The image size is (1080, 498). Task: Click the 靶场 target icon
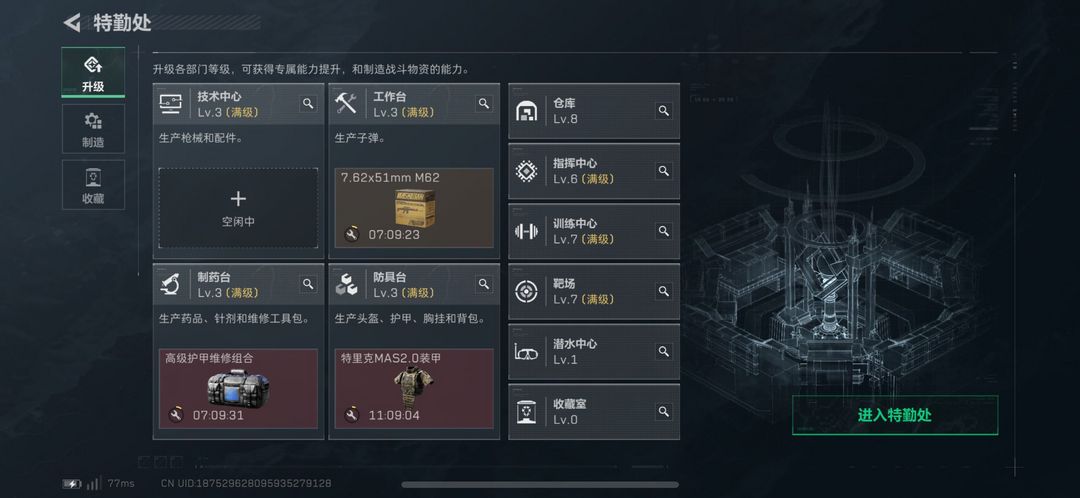pos(527,291)
